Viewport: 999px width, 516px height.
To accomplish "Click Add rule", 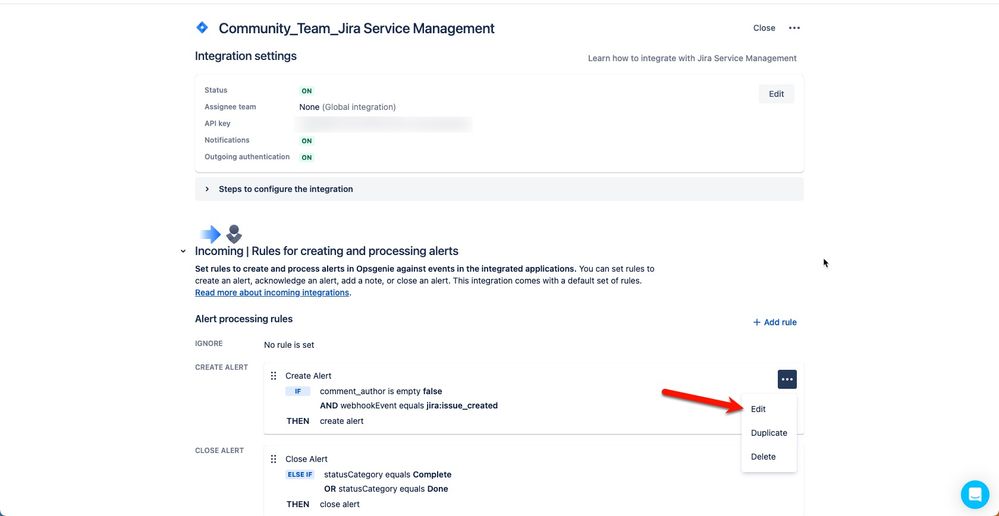I will coord(775,322).
